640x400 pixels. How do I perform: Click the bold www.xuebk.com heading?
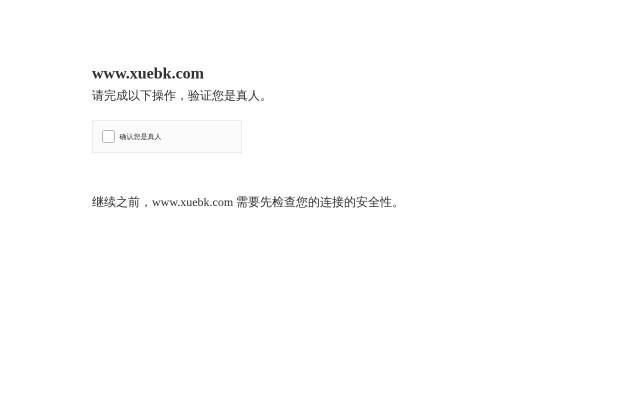148,73
